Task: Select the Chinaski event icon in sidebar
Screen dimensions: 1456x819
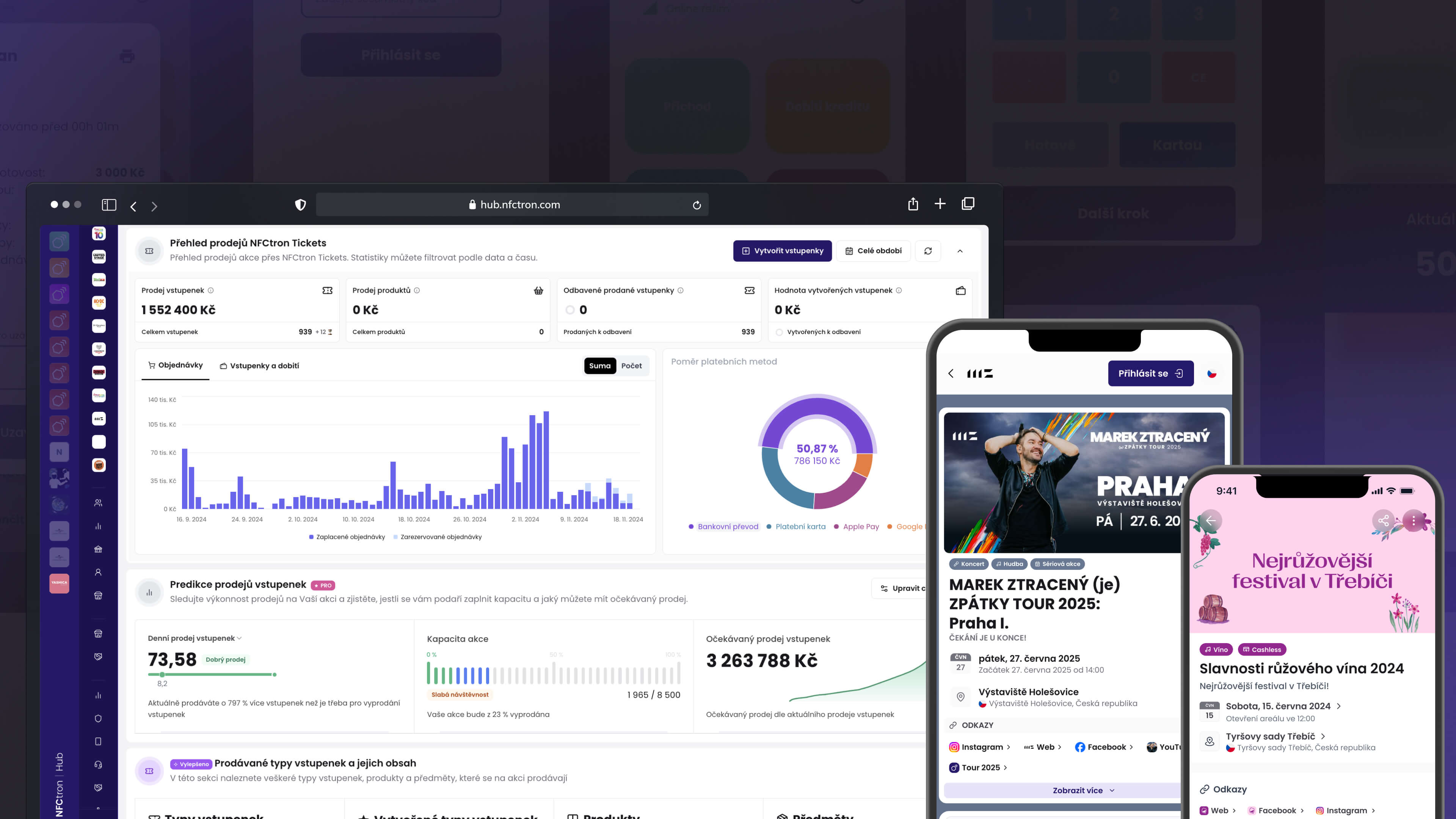Action: (99, 372)
